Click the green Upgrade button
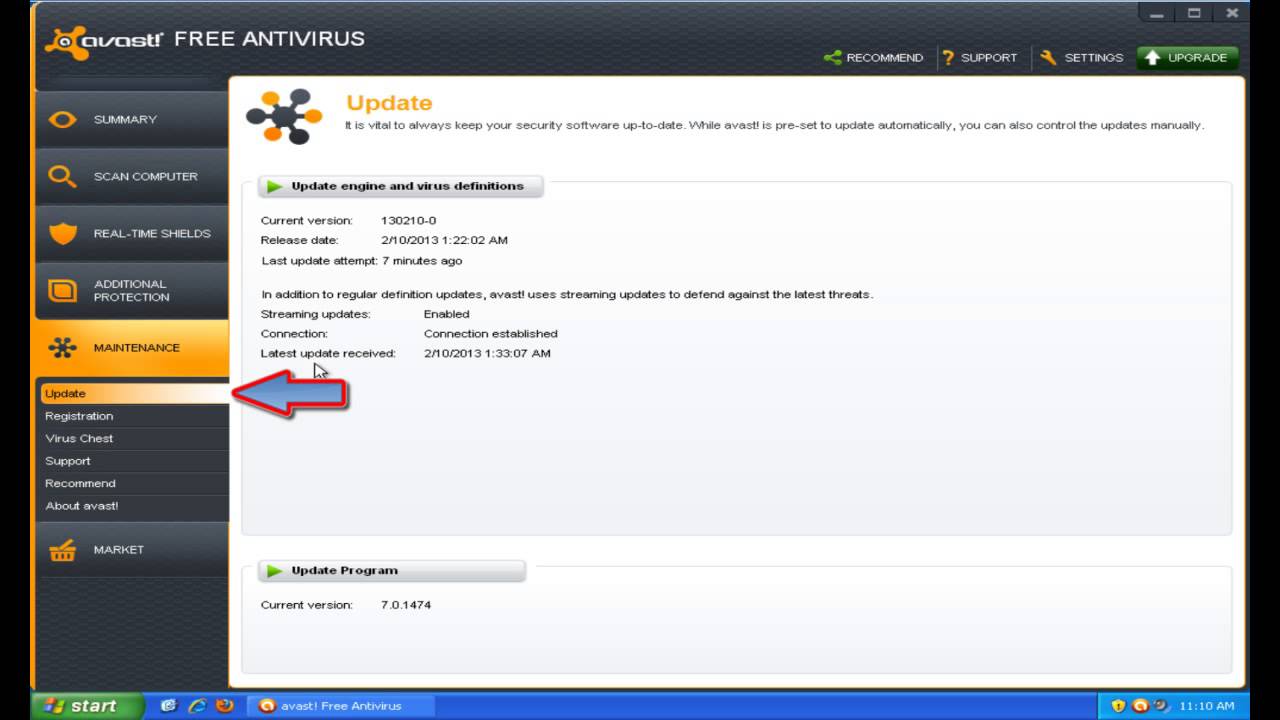 point(1188,58)
